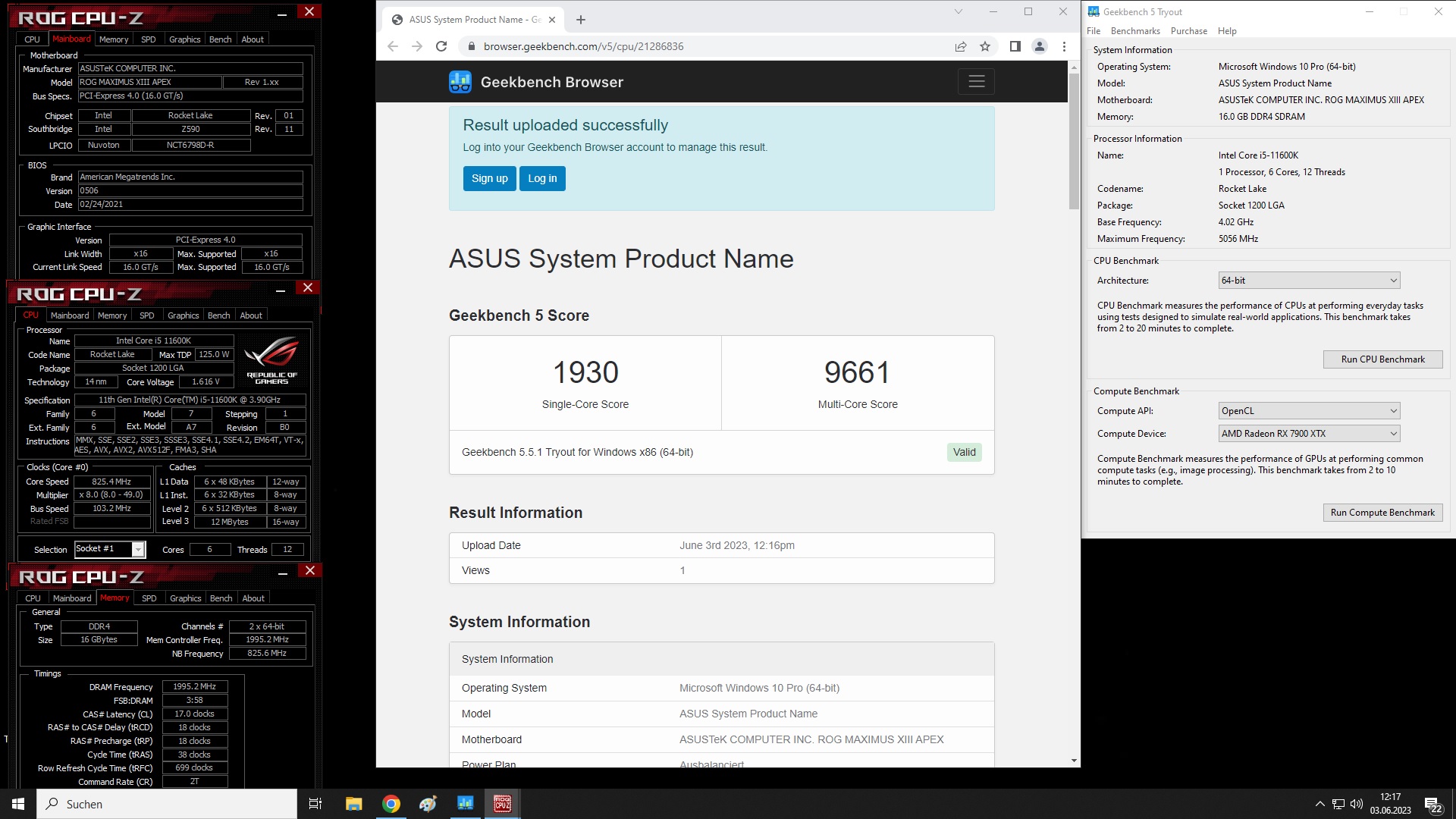Click the Sign up button

coord(489,178)
